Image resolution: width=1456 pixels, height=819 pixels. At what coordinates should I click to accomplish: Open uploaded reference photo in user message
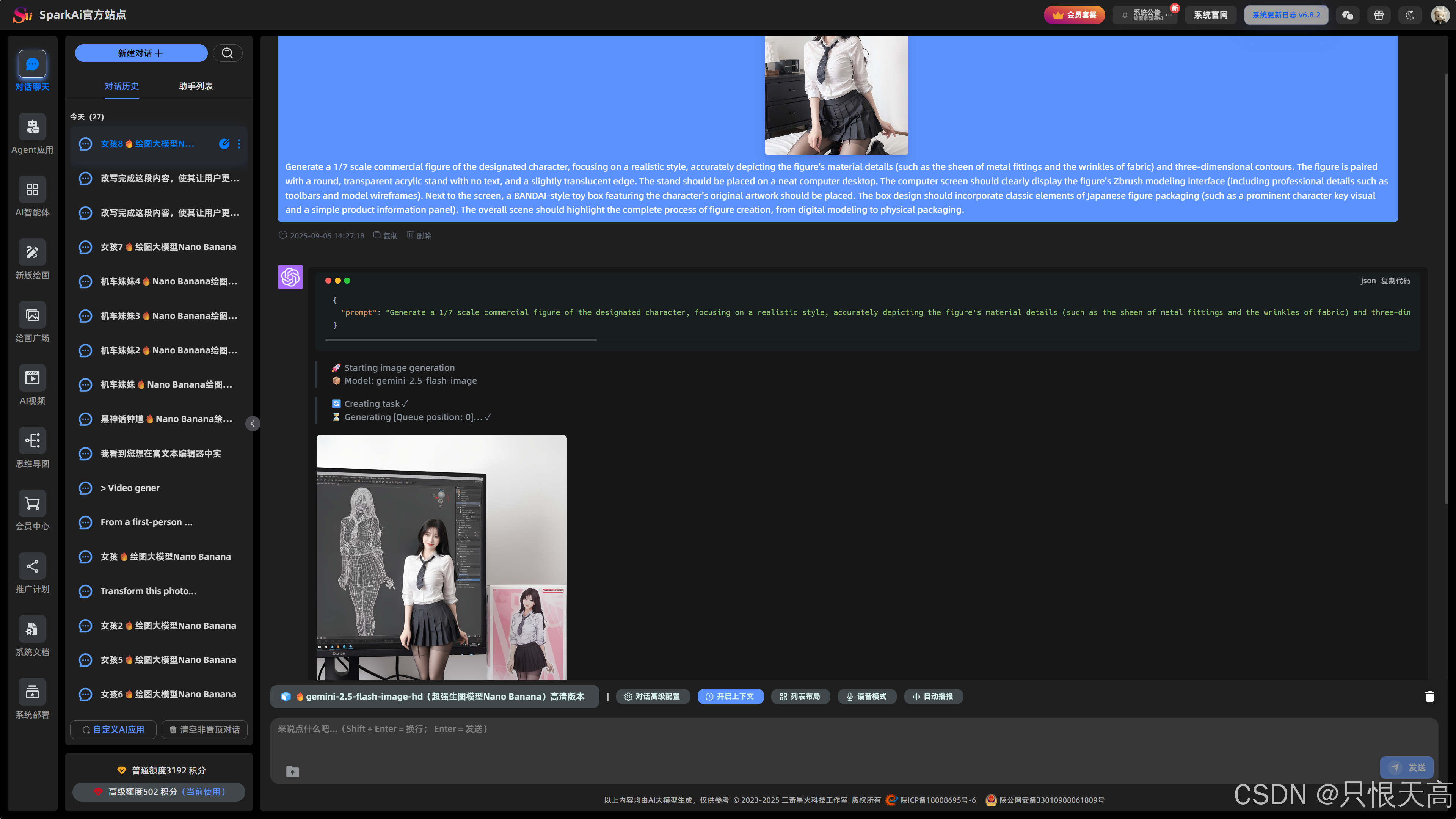tap(836, 95)
